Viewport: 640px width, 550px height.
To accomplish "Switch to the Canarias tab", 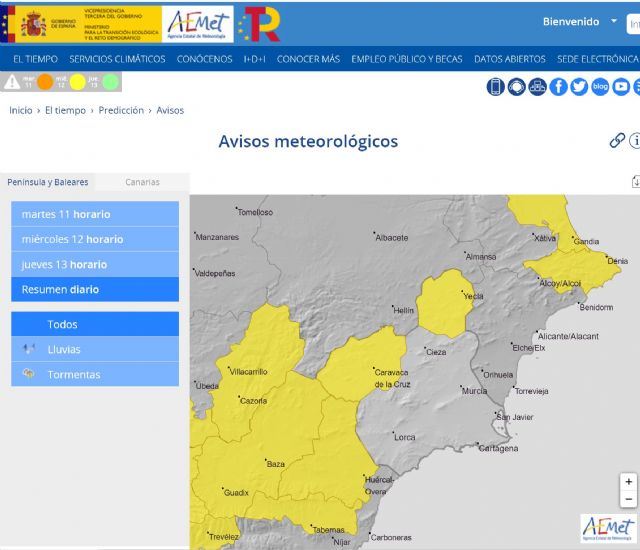I will point(142,182).
